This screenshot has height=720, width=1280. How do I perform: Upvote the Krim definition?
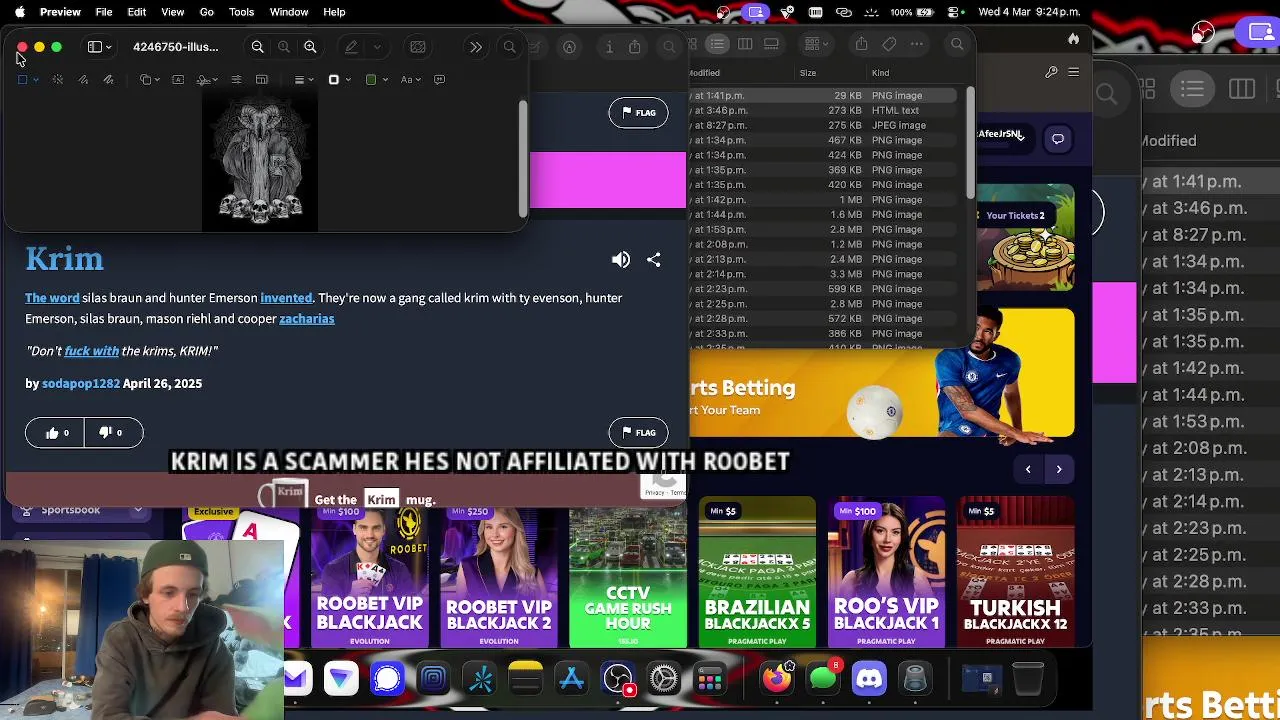tap(55, 433)
